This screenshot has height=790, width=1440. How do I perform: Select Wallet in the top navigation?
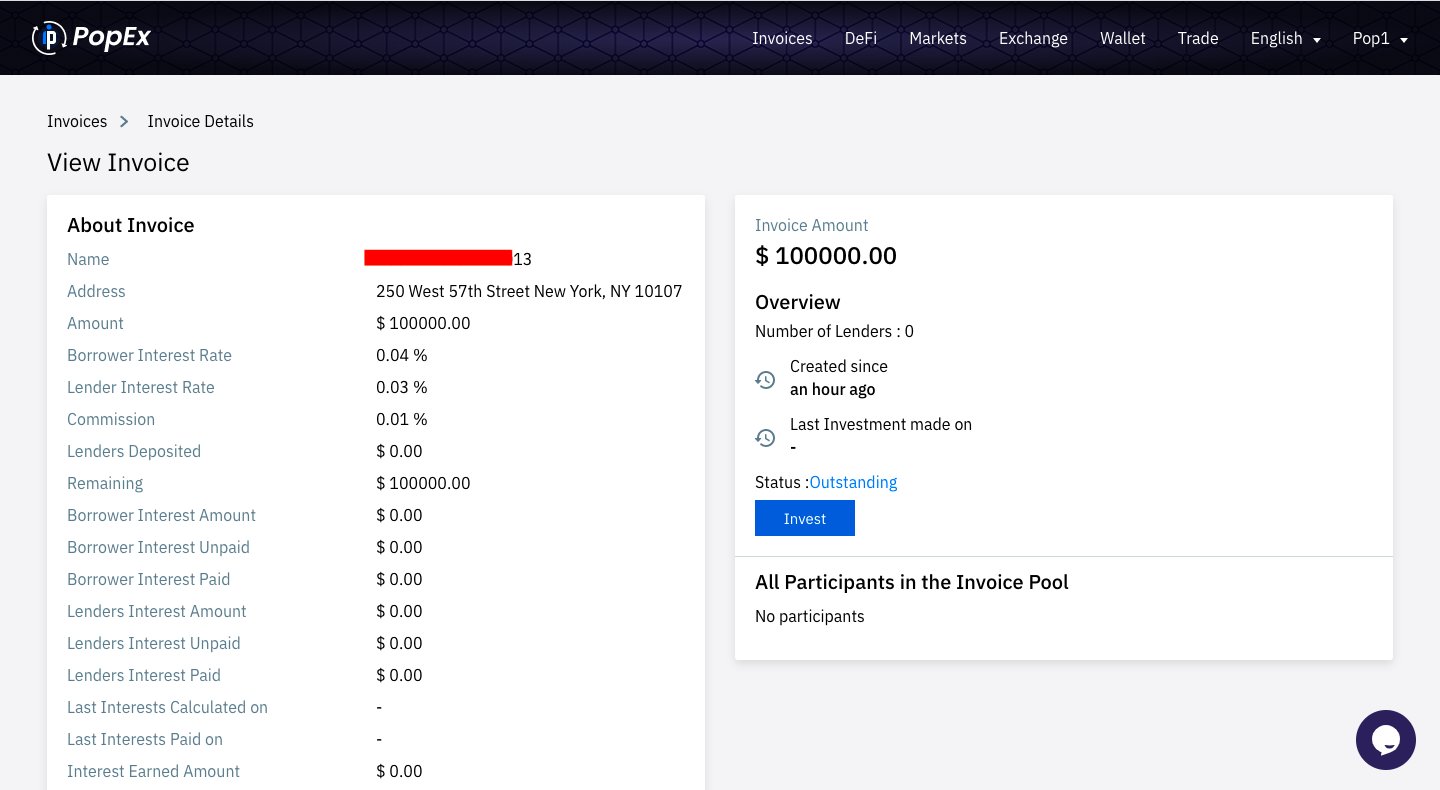[x=1122, y=38]
